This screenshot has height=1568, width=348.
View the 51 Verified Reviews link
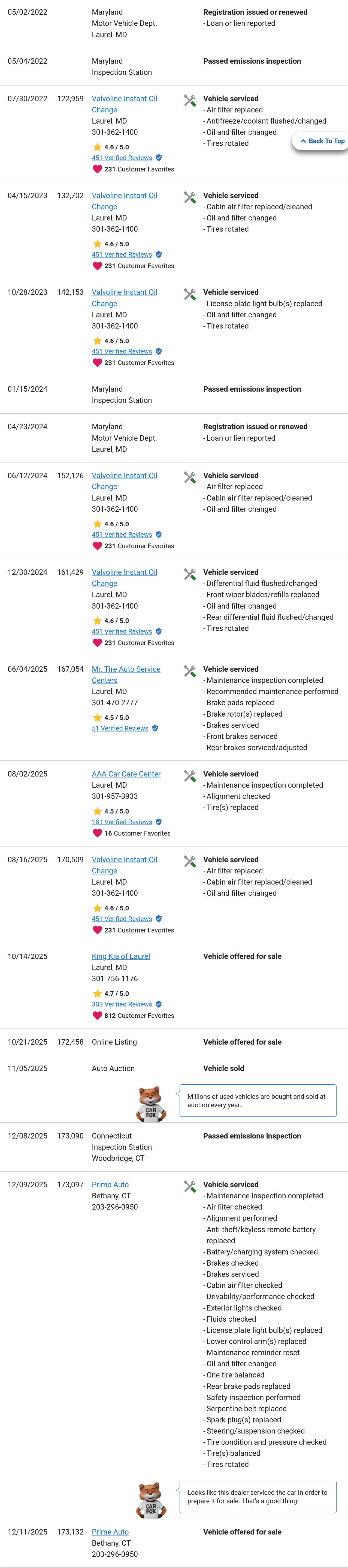coord(120,728)
